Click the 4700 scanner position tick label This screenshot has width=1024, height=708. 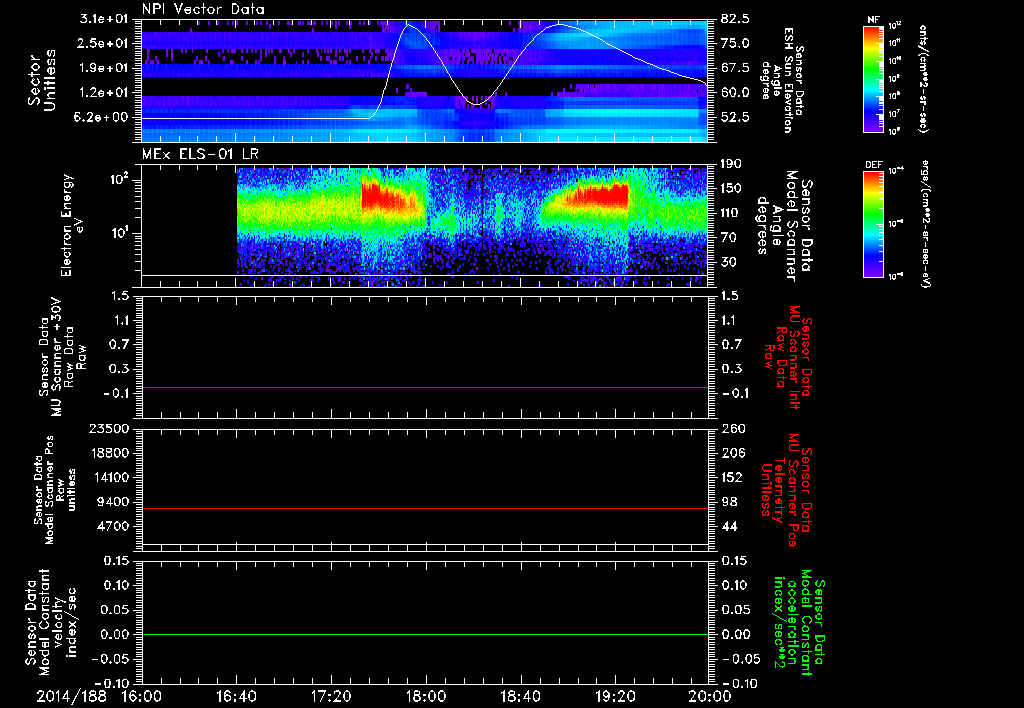[114, 527]
